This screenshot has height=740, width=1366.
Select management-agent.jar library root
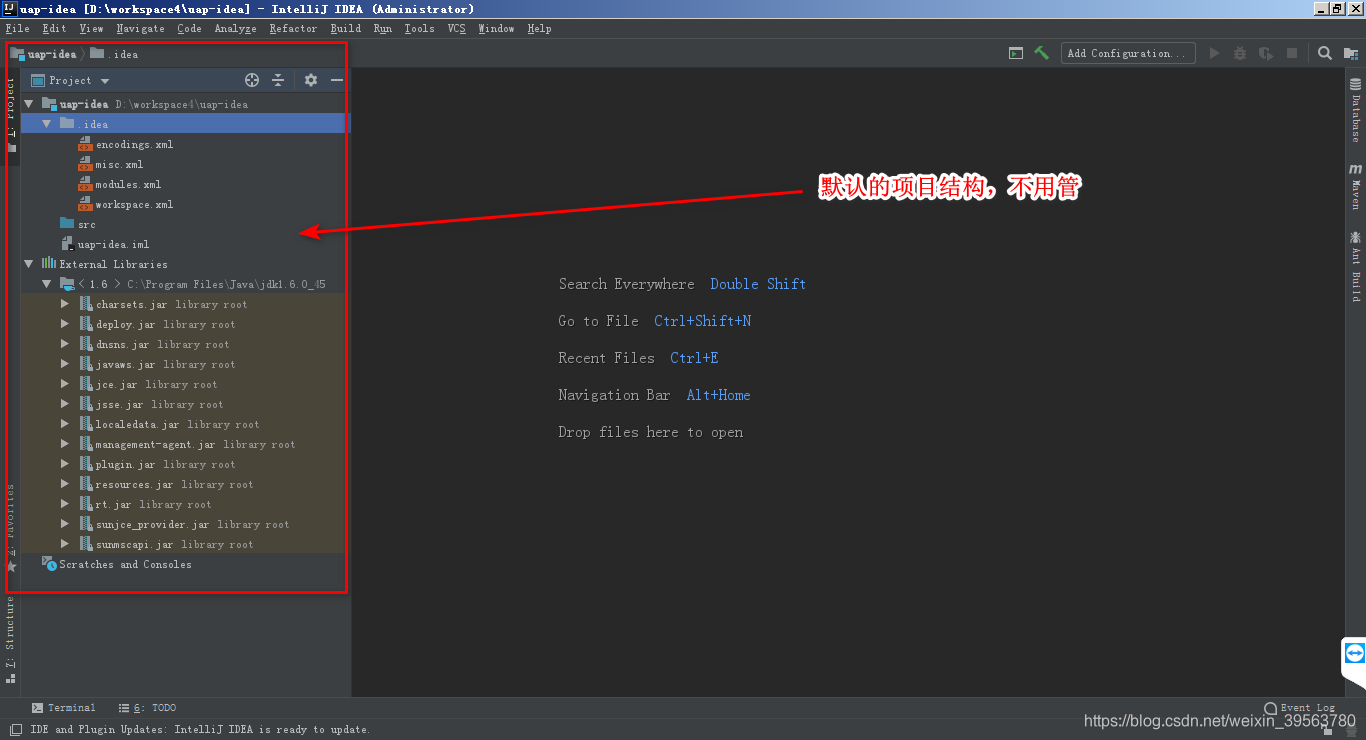tap(195, 444)
